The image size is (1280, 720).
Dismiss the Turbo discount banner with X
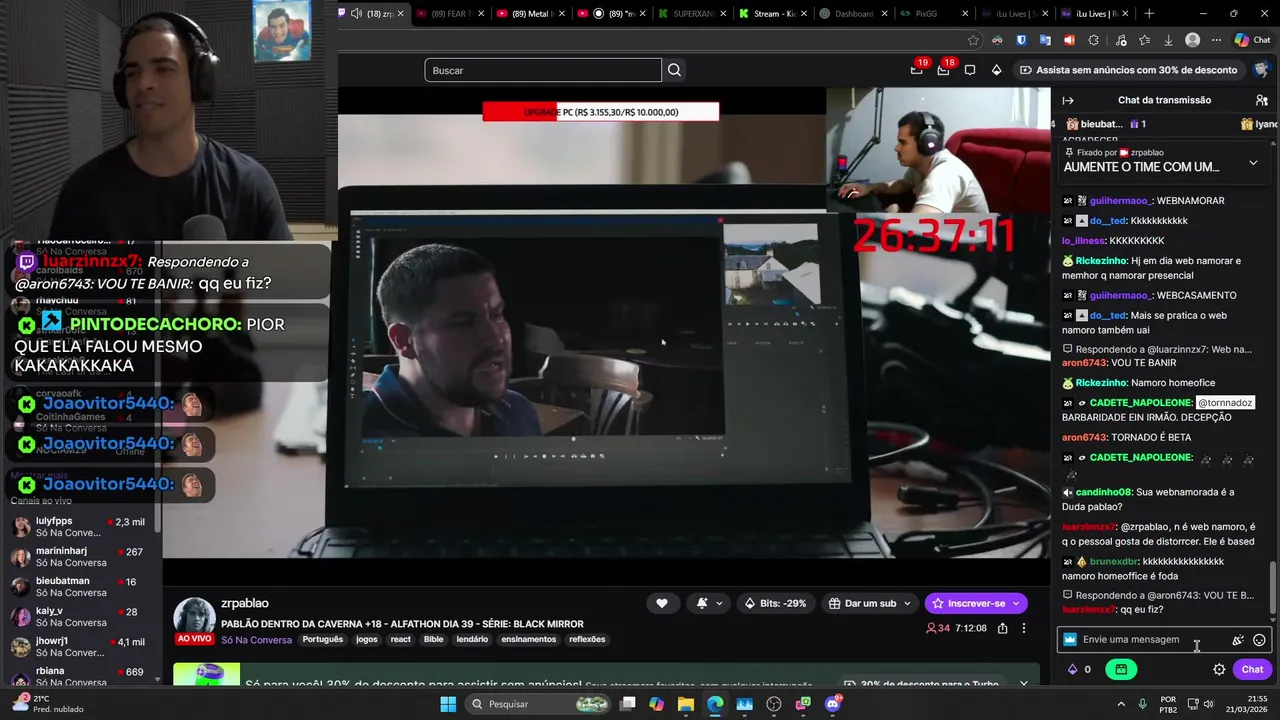1023,684
